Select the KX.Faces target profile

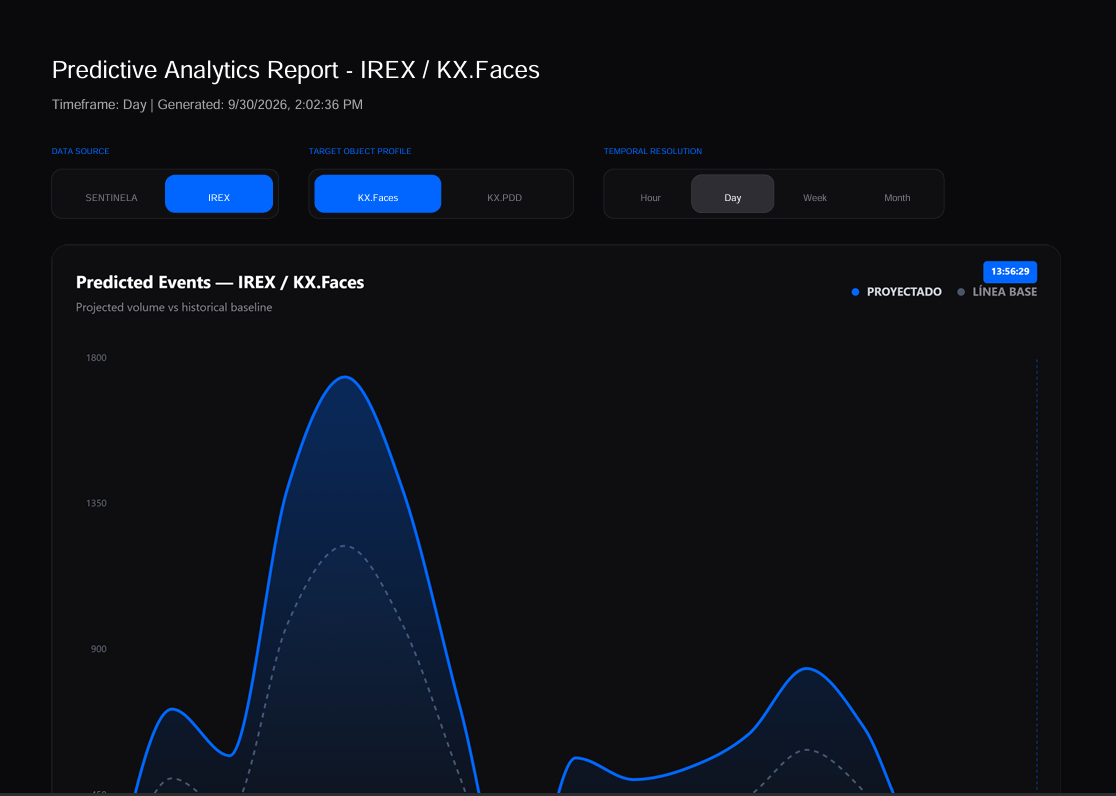coord(378,194)
